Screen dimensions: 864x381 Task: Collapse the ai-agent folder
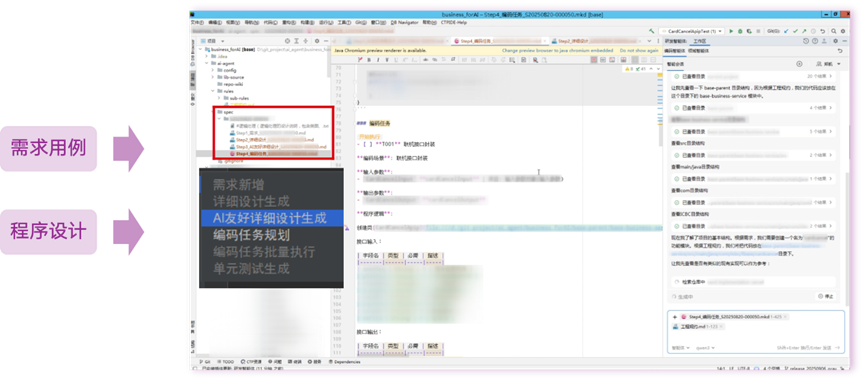pos(207,63)
